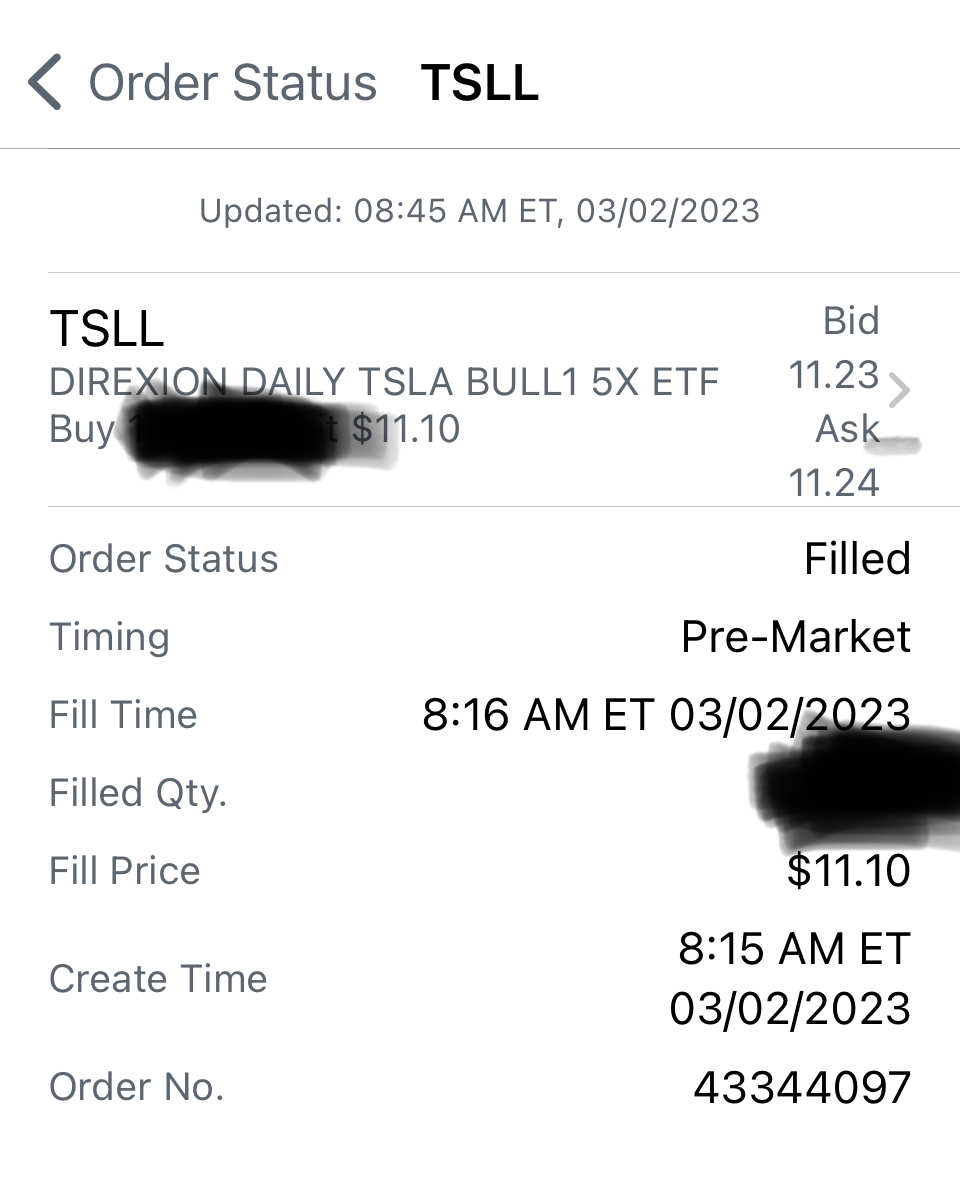Tap the Filled order status value
The width and height of the screenshot is (960, 1188).
pyautogui.click(x=857, y=559)
